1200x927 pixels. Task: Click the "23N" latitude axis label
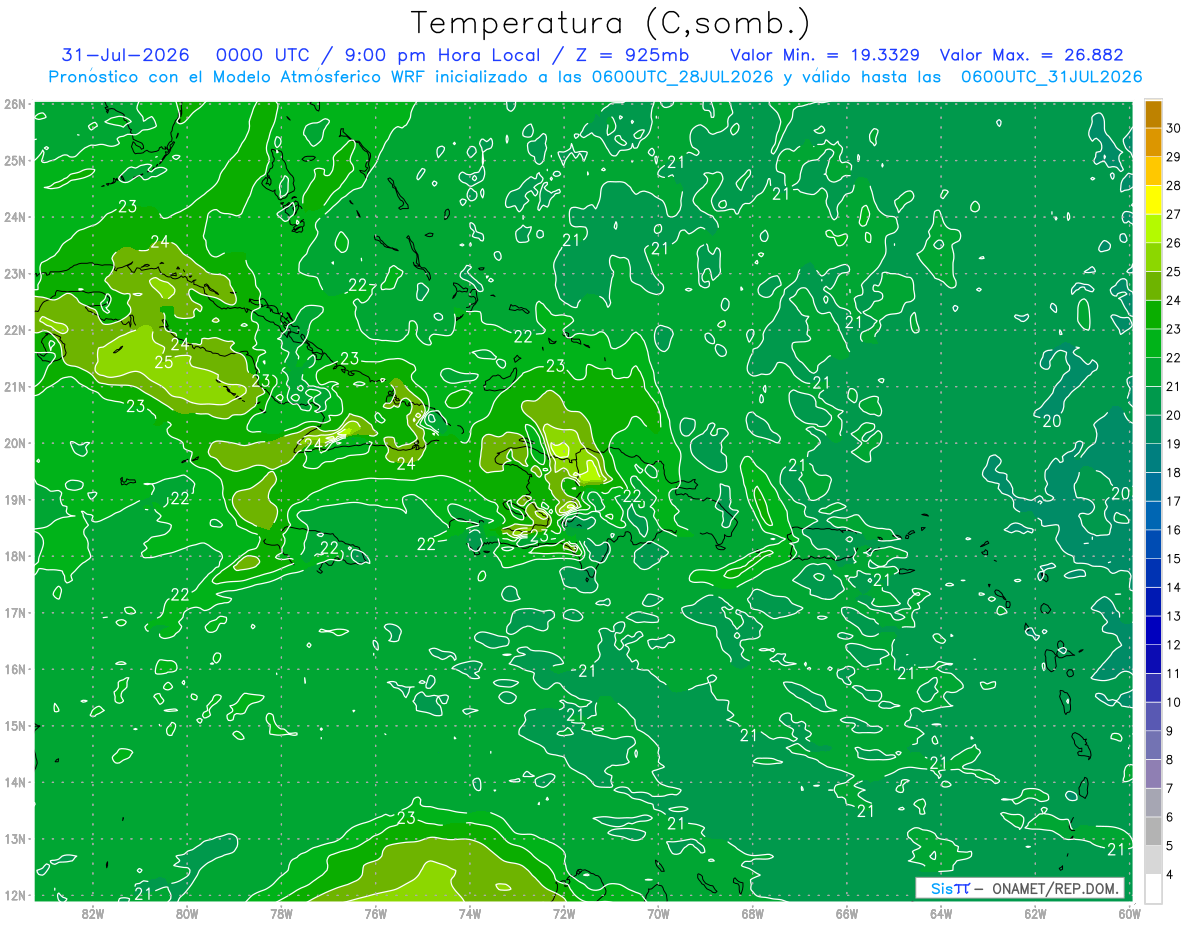(16, 273)
